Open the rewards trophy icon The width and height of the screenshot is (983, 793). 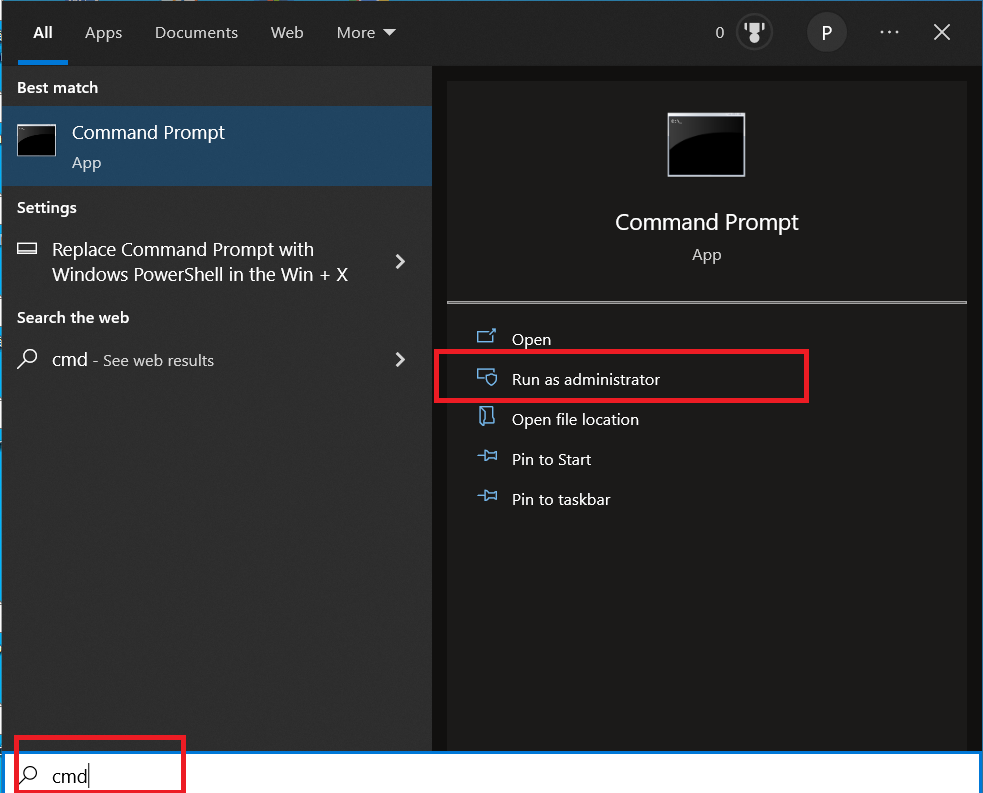tap(754, 33)
